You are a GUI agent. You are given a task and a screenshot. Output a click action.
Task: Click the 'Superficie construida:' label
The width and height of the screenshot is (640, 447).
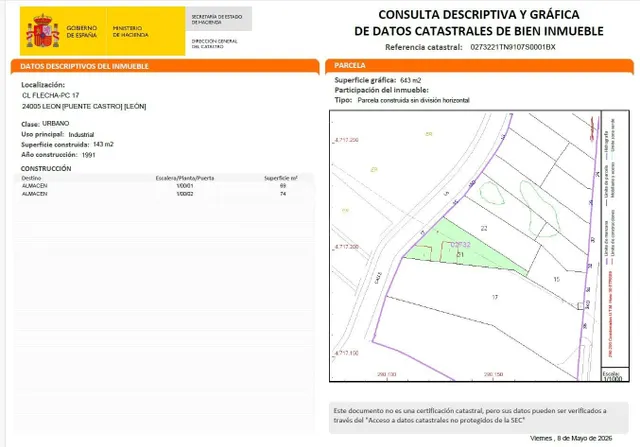point(55,145)
